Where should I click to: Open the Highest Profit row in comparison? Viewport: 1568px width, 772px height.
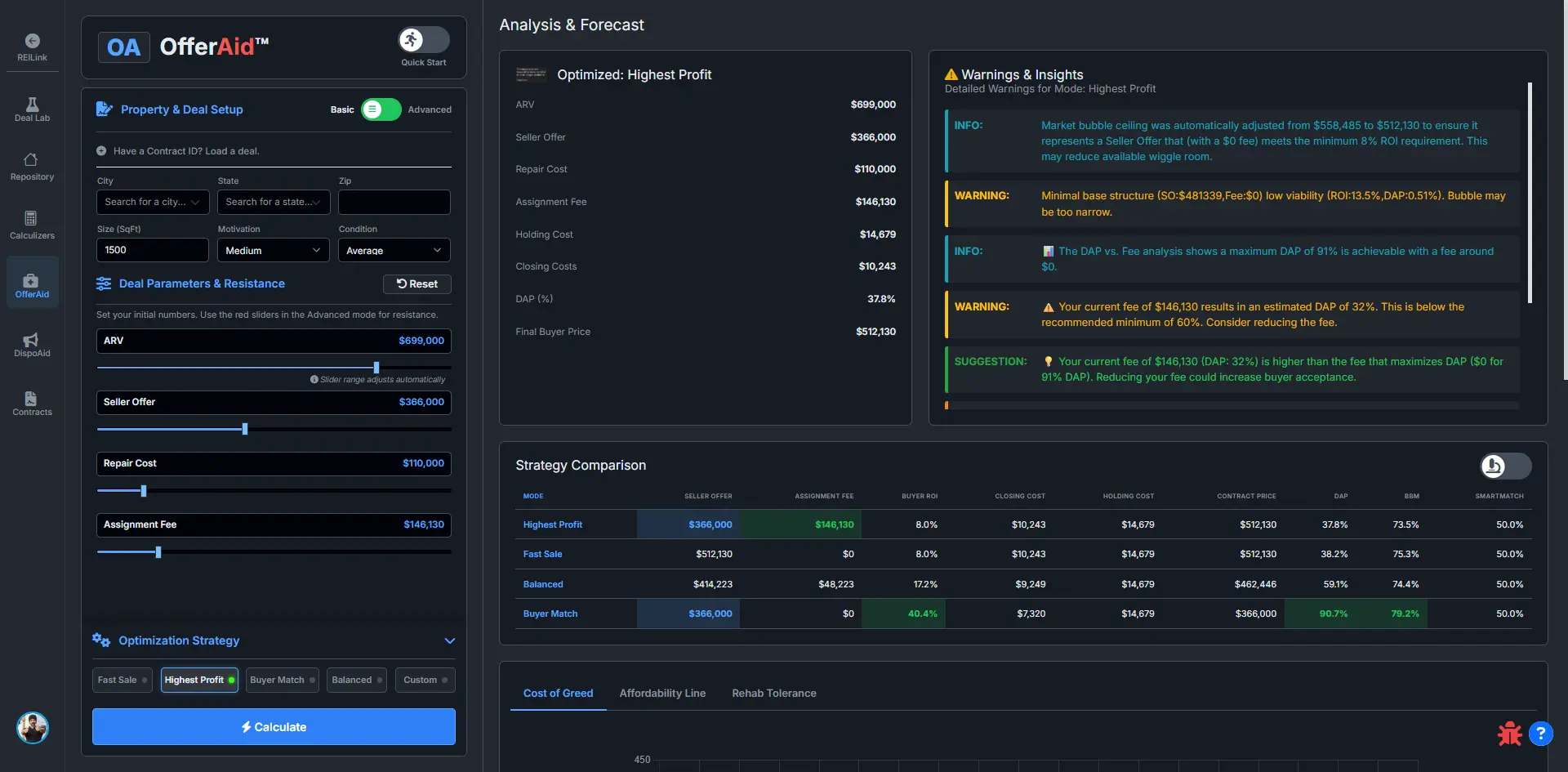click(1023, 524)
